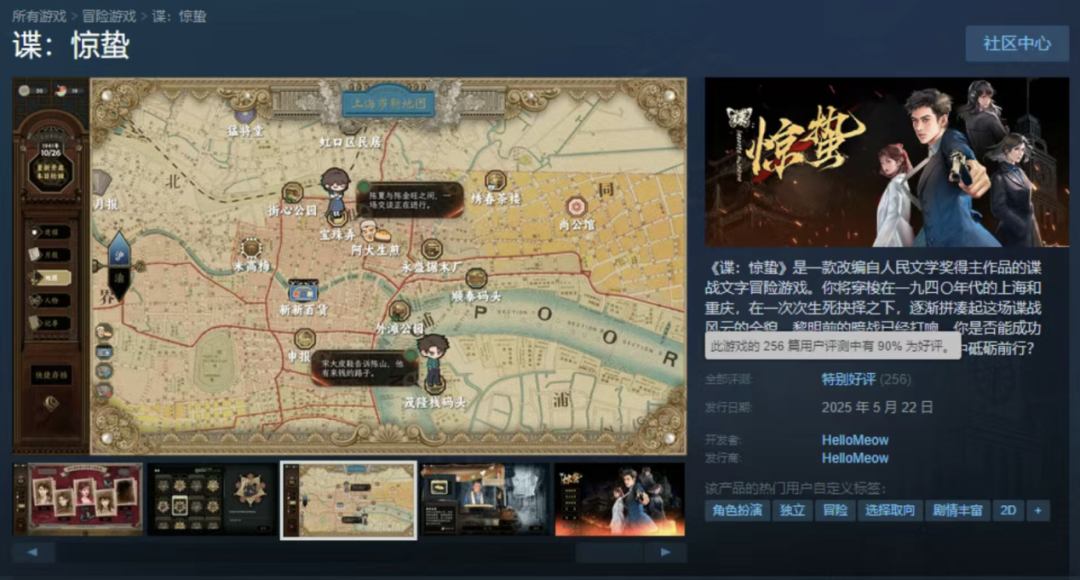This screenshot has height=580, width=1080.
Task: Open the 冒险游戏 breadcrumb link
Action: coord(109,16)
